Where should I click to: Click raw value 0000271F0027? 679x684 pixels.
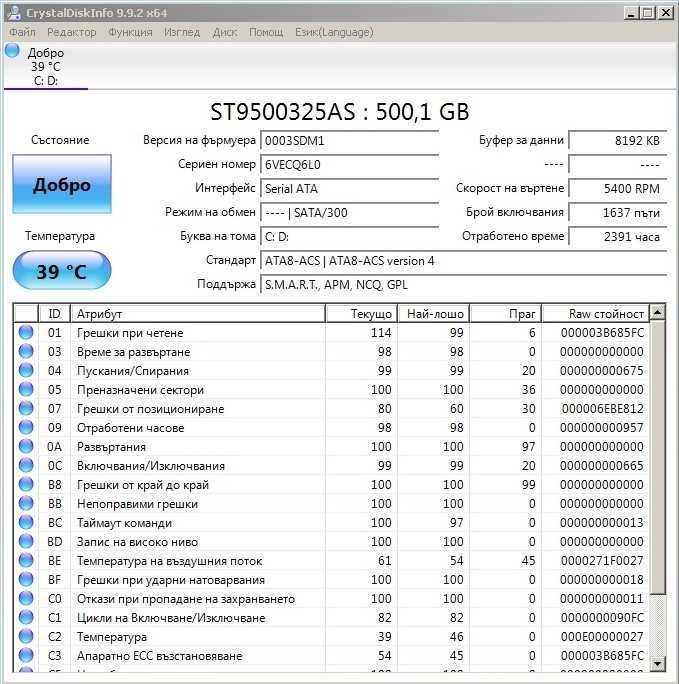click(x=602, y=560)
